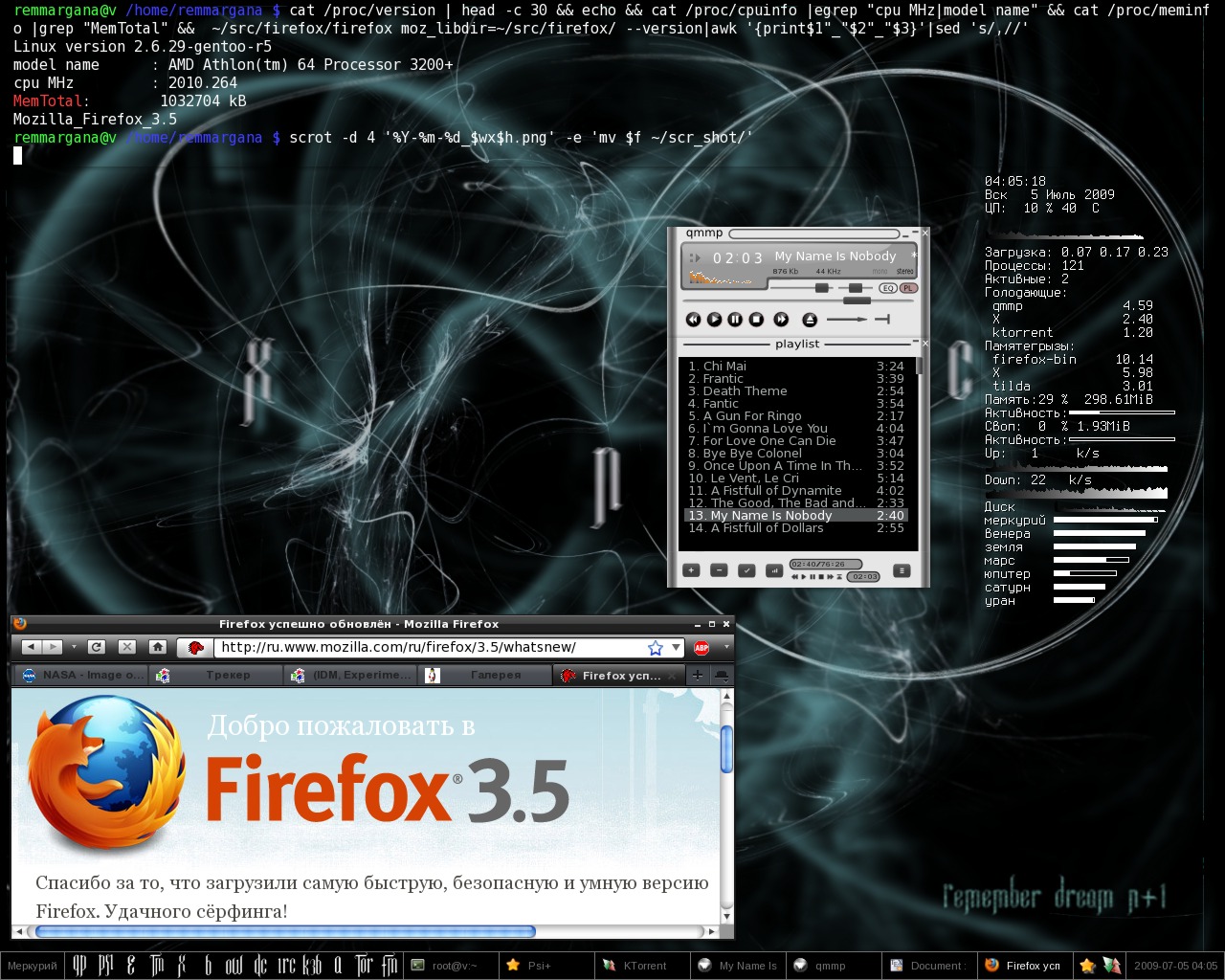Screen dimensions: 1225x980
Task: Select playlist track 1. Chi Mai
Action: (x=796, y=367)
